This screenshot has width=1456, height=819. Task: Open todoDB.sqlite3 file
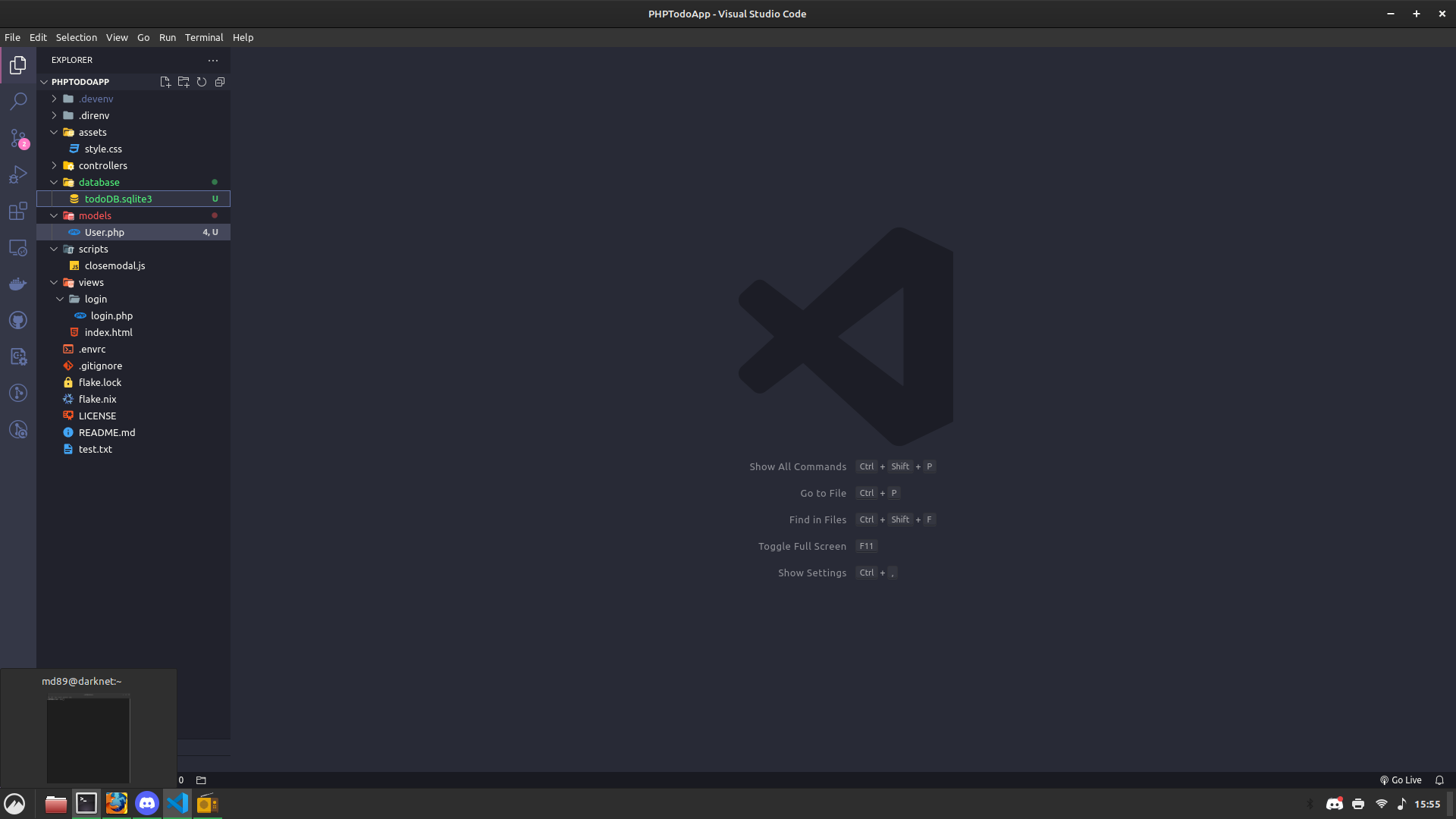133,199
